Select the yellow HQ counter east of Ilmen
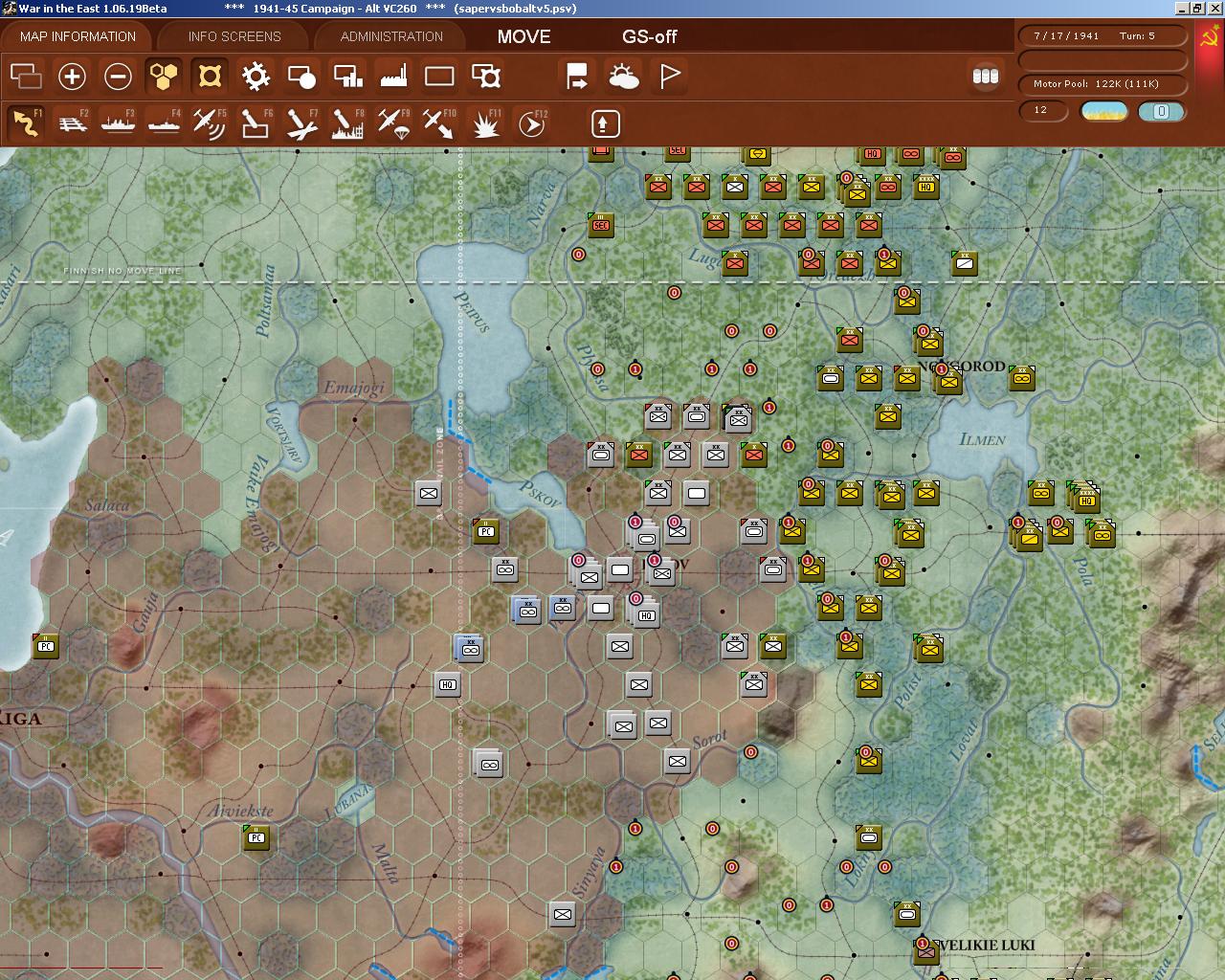 pos(1086,499)
